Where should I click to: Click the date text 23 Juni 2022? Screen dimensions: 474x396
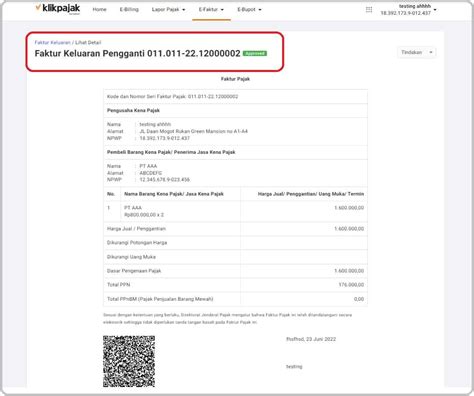tap(321, 339)
